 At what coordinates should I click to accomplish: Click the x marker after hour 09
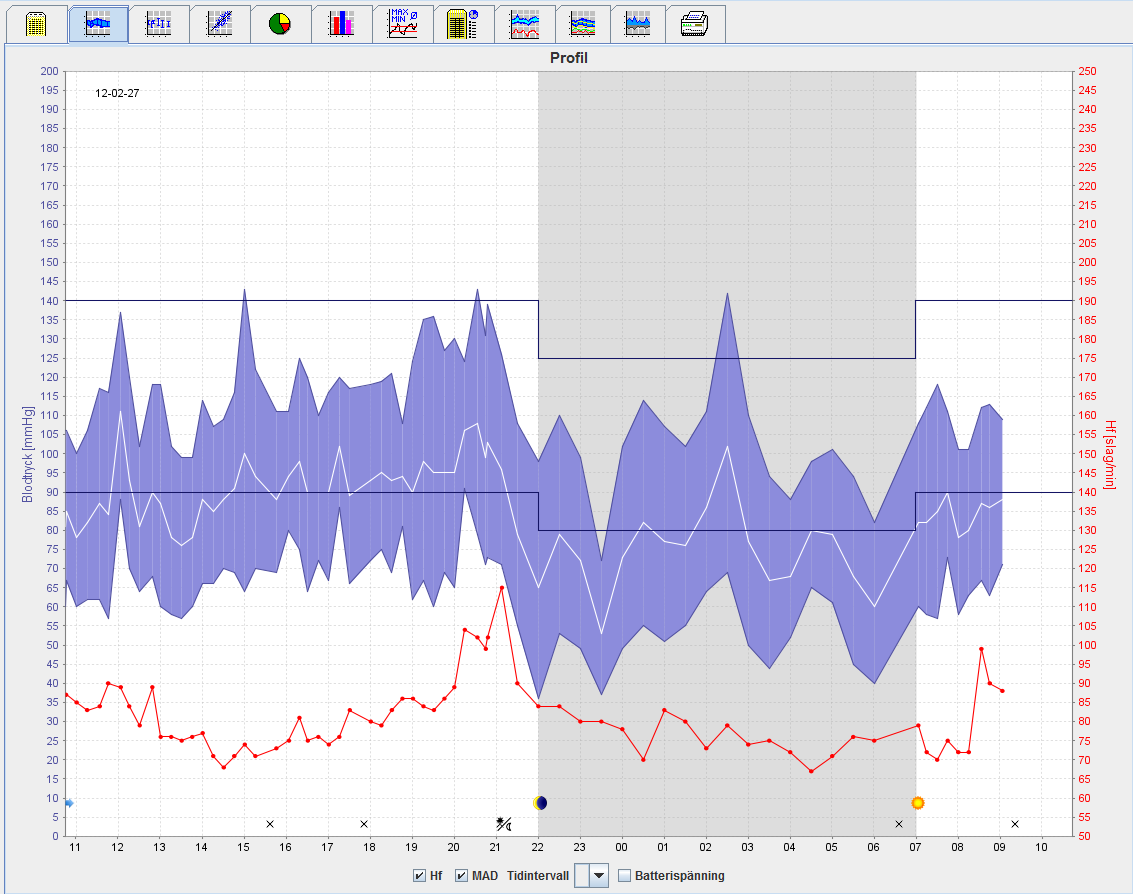tap(1014, 824)
